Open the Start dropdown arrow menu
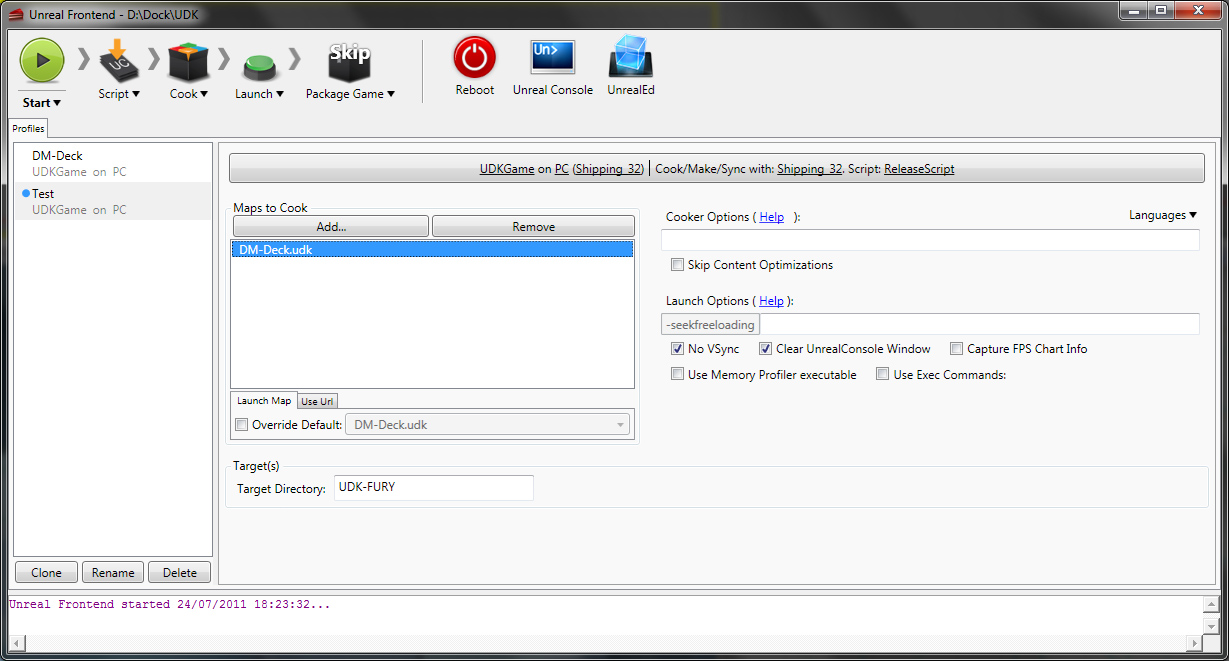 (x=57, y=103)
